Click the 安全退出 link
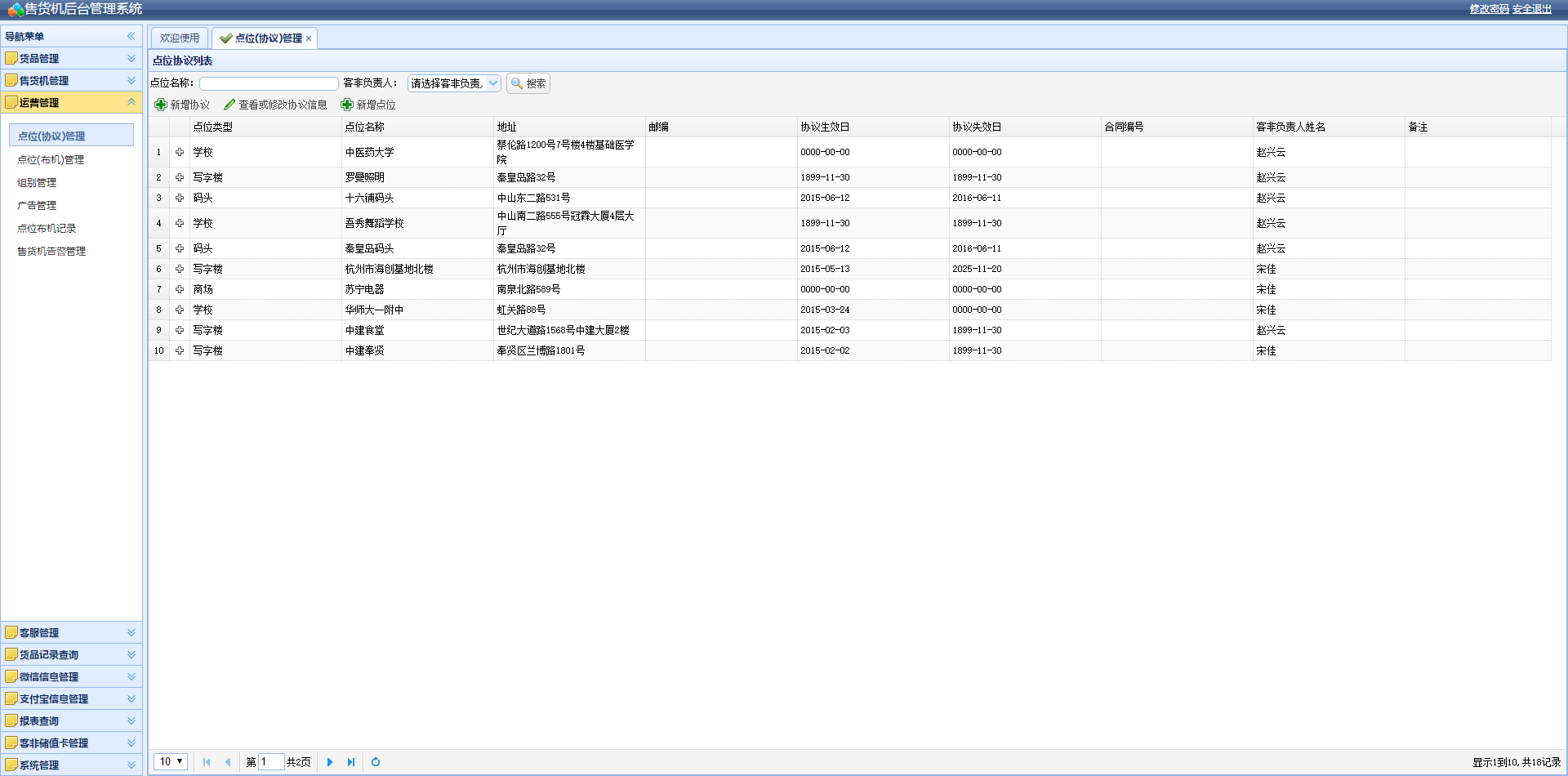Image resolution: width=1568 pixels, height=776 pixels. 1532,9
